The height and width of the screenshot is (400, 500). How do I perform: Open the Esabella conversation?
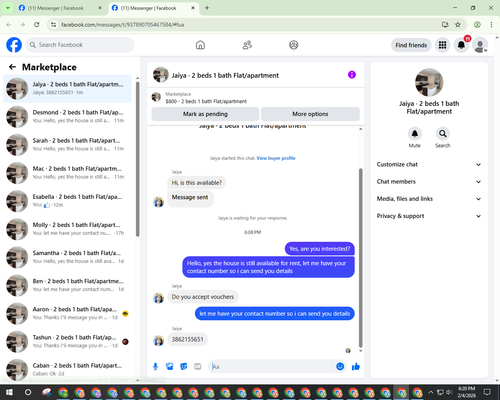(67, 201)
